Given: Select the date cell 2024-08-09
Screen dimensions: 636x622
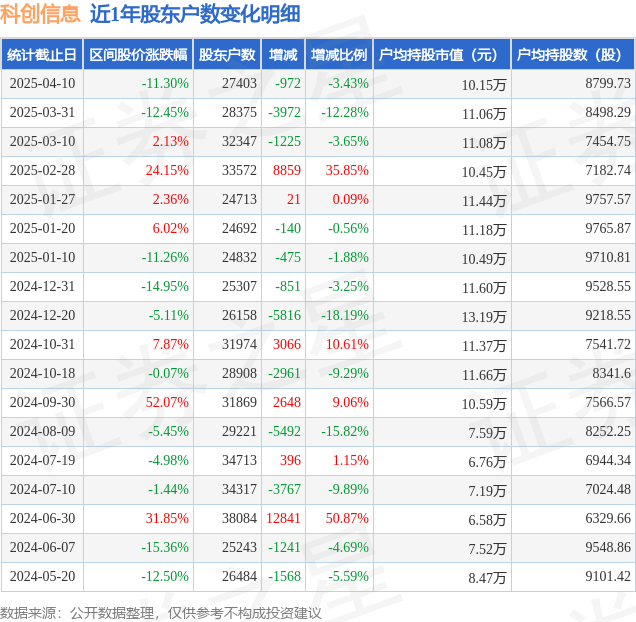Looking at the screenshot, I should point(43,432).
